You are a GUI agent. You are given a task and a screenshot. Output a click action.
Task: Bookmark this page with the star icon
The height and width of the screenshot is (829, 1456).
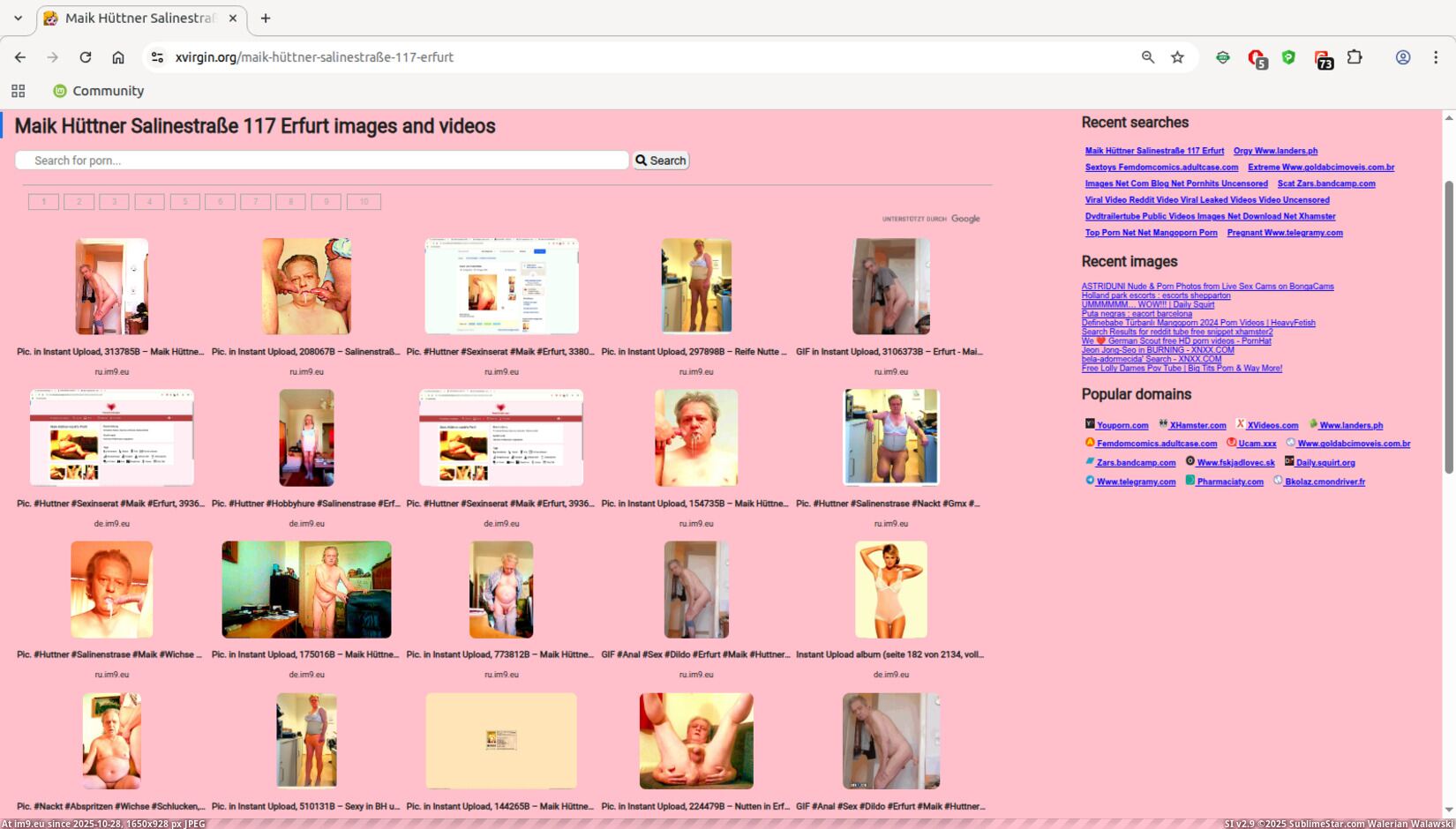point(1177,56)
